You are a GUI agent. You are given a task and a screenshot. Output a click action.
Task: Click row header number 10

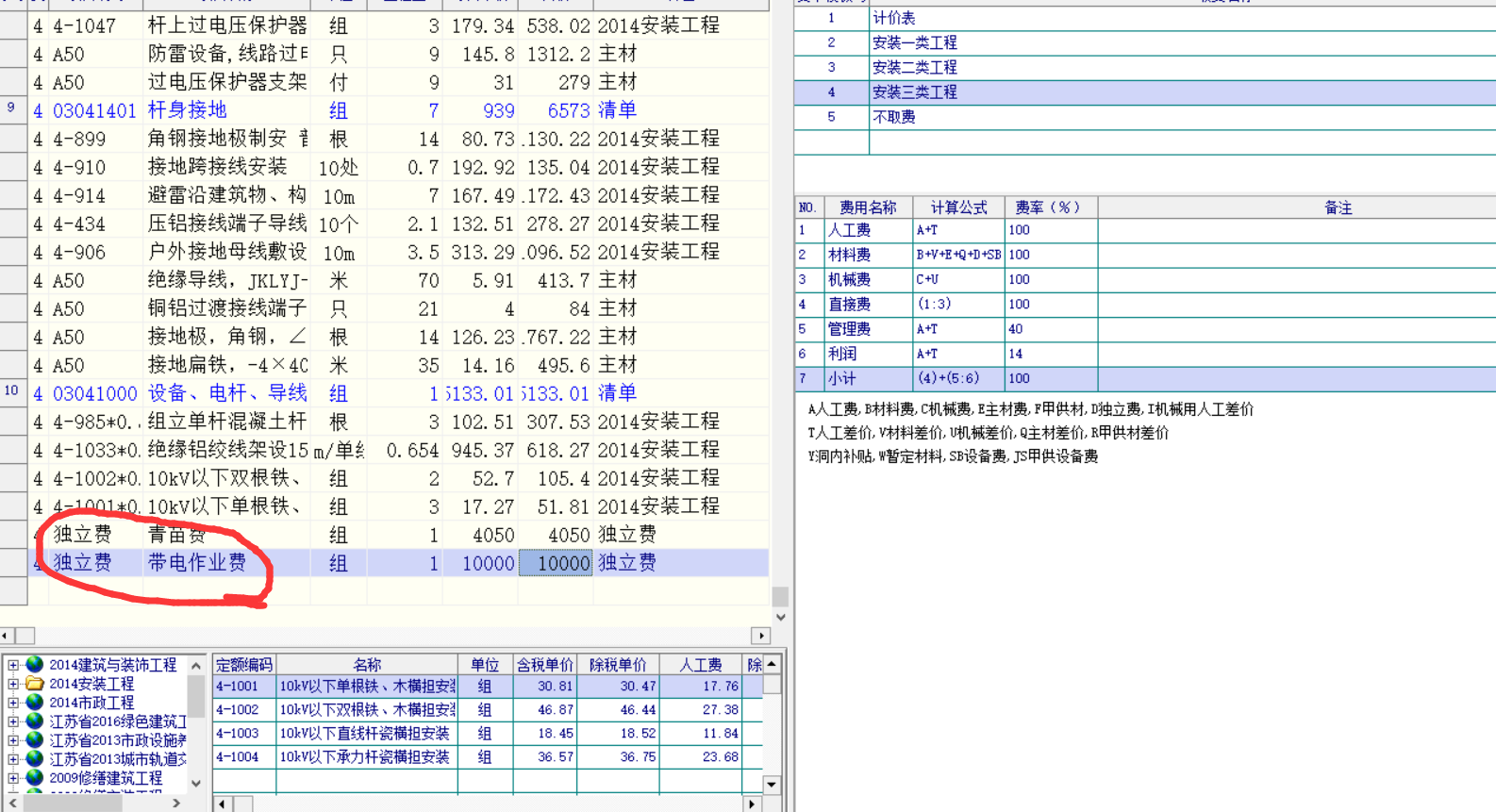pos(11,391)
